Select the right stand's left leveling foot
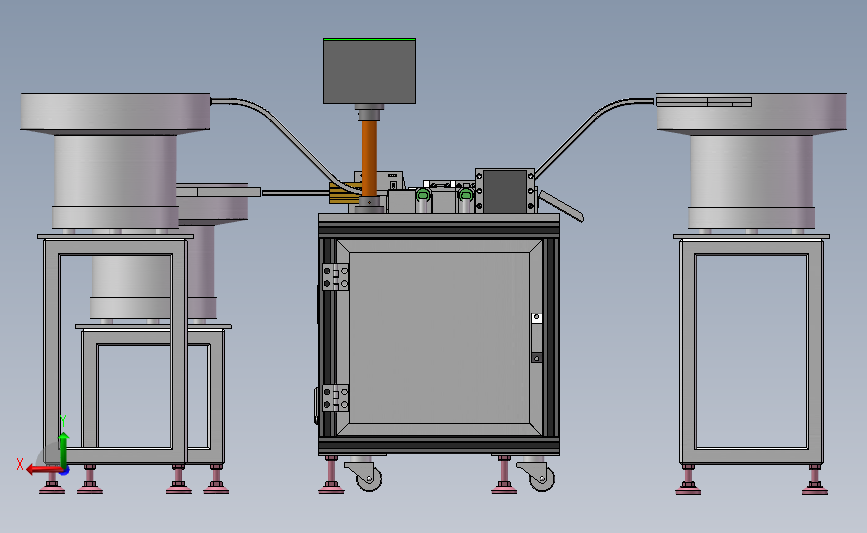Viewport: 867px width, 533px height. click(x=688, y=480)
